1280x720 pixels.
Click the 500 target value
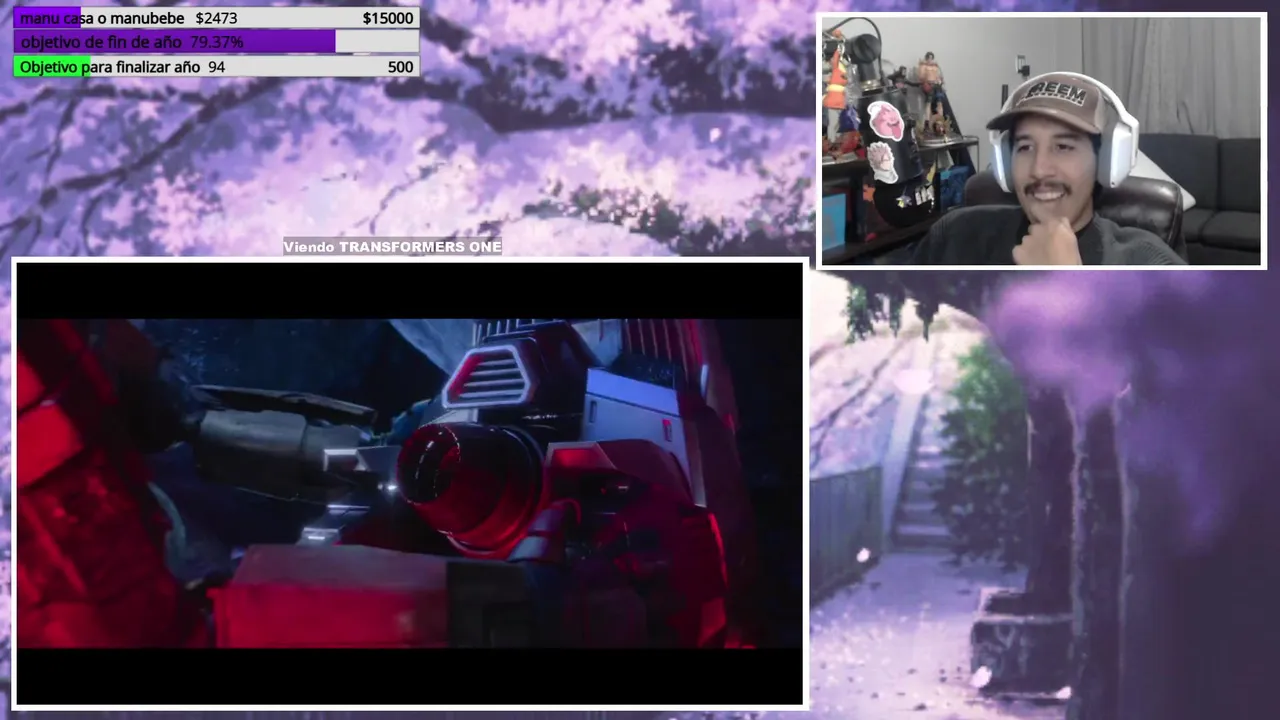(x=400, y=67)
